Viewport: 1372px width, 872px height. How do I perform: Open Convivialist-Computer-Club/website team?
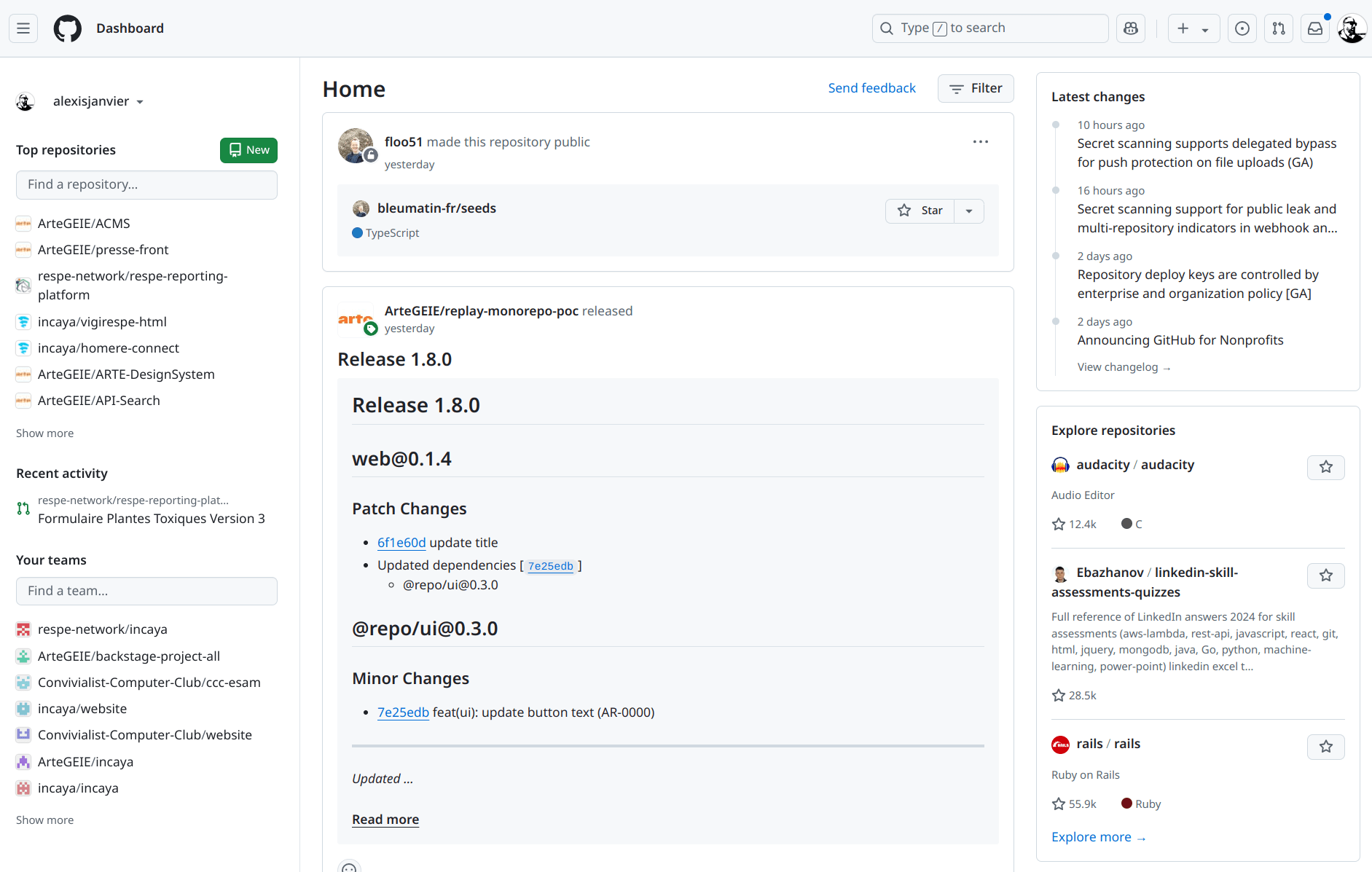145,735
